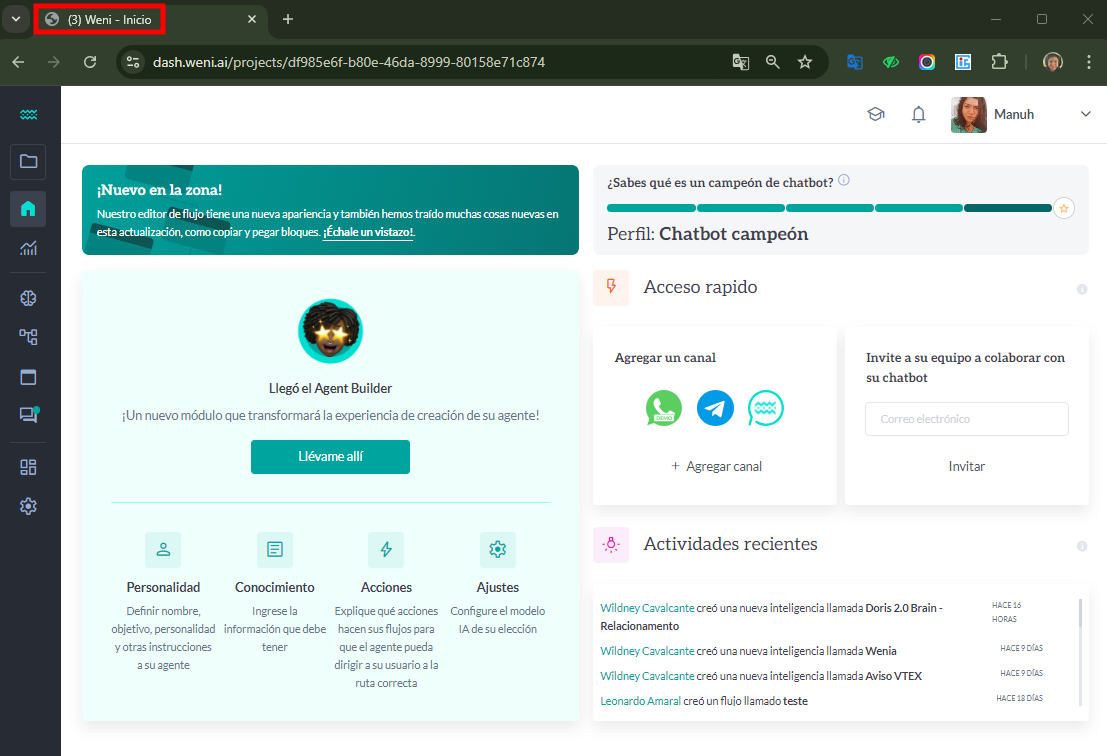This screenshot has width=1107, height=756.
Task: Click the graduation cap academy icon
Action: [x=876, y=114]
